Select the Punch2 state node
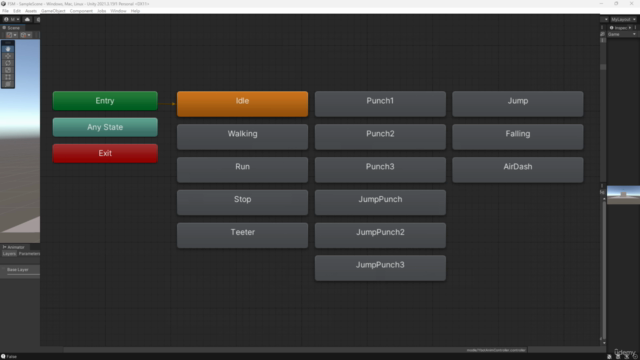The width and height of the screenshot is (640, 360). 380,137
